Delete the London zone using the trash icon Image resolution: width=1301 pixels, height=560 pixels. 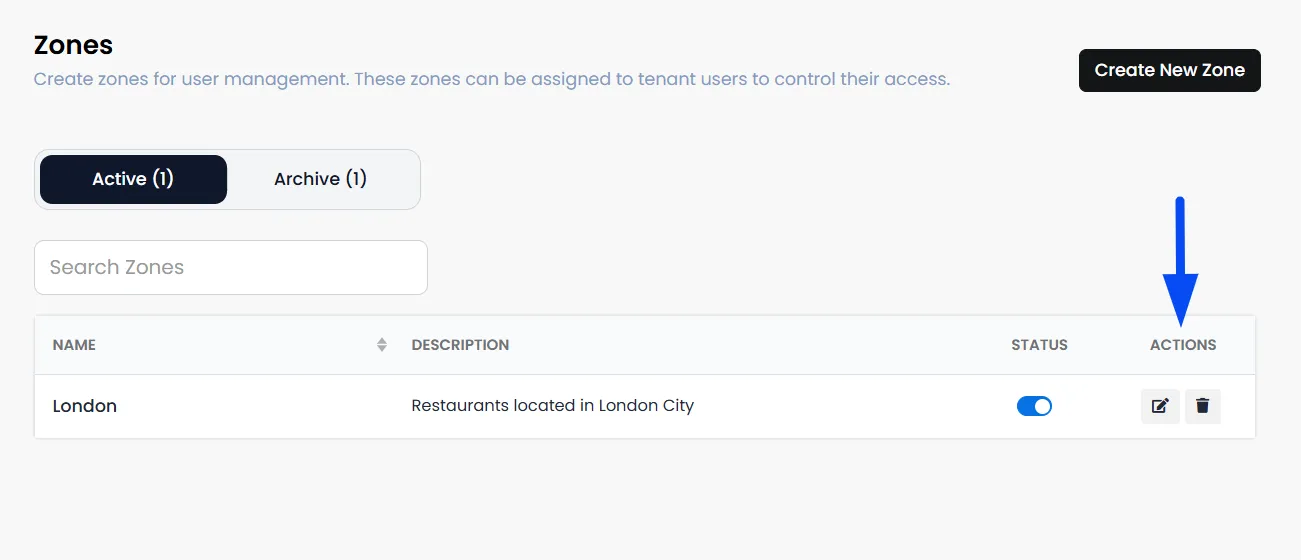pos(1202,406)
